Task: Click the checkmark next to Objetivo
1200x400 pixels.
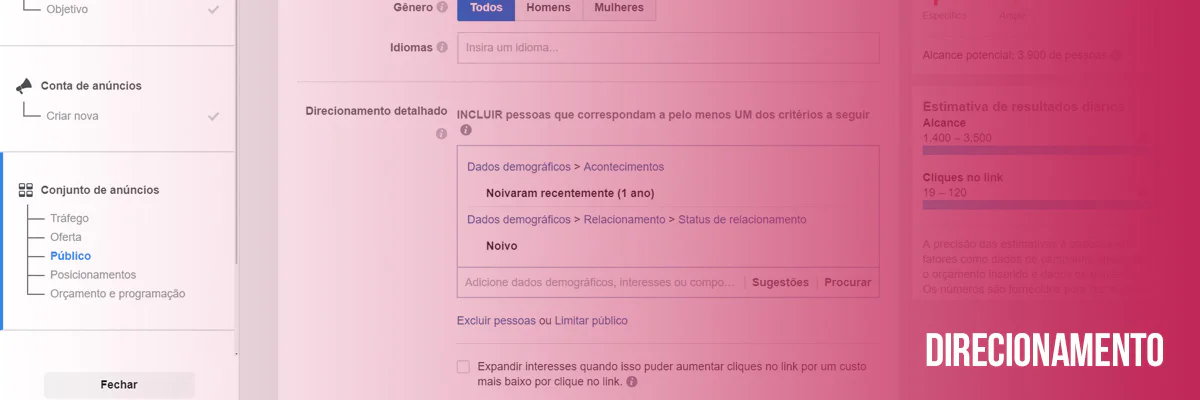Action: coord(213,9)
